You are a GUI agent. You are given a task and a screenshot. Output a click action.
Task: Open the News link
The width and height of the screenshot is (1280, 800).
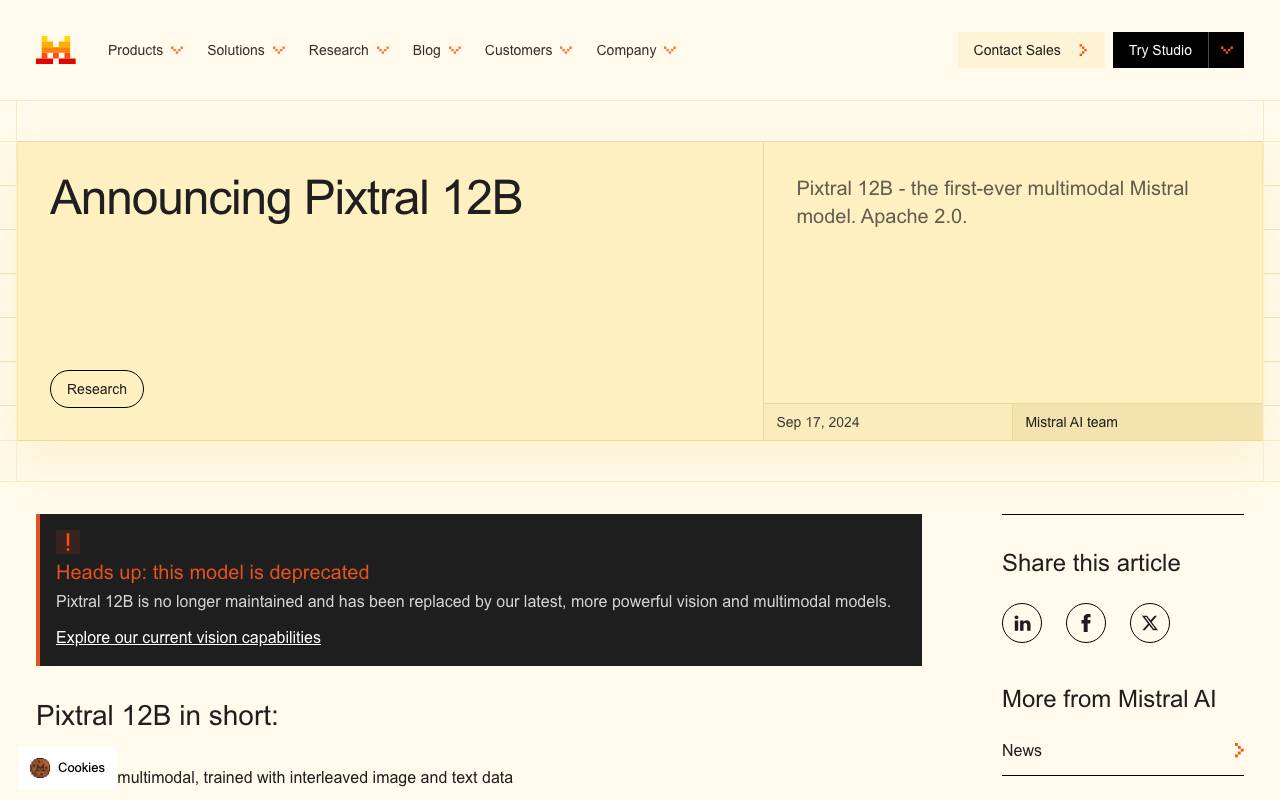point(1123,750)
